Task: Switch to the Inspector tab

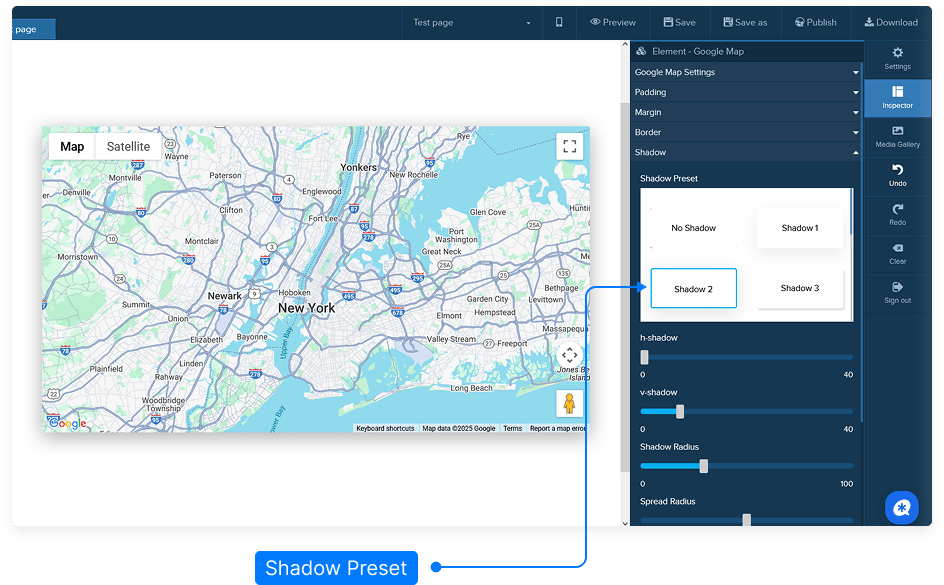Action: point(897,98)
